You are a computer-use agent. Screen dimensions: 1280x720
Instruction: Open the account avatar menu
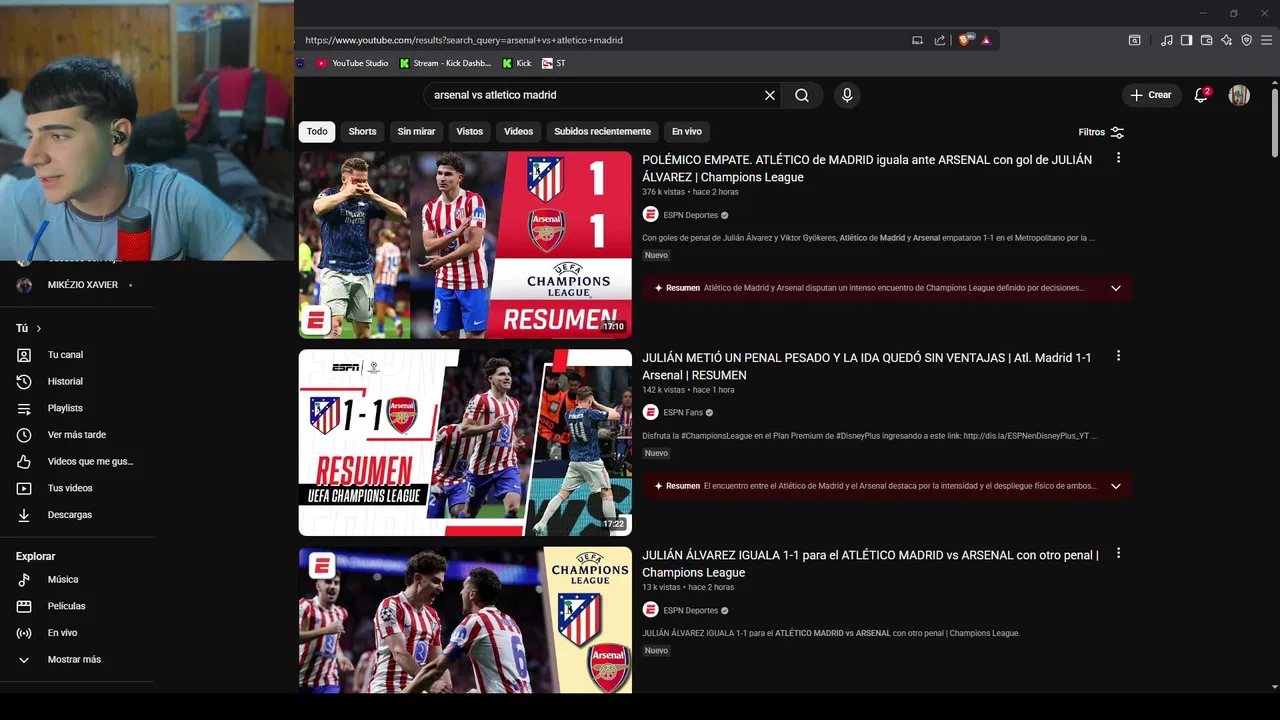1239,95
